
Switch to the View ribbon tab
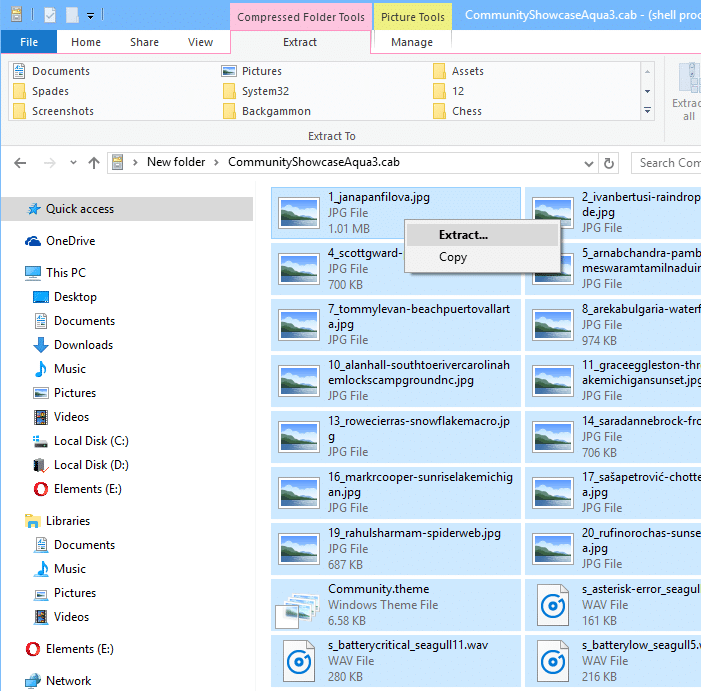point(200,42)
